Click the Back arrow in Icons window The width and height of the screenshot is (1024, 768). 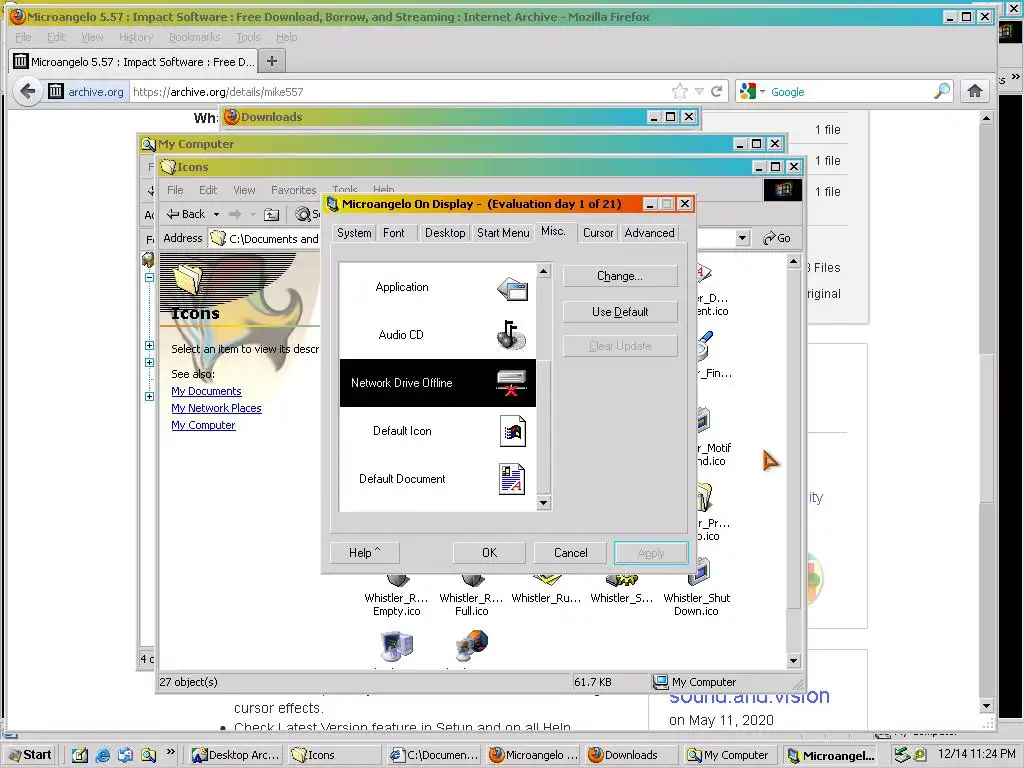click(186, 214)
